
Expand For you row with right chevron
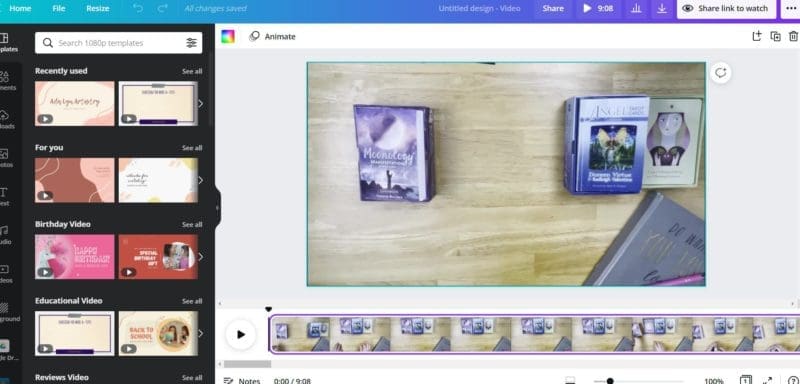pyautogui.click(x=201, y=180)
